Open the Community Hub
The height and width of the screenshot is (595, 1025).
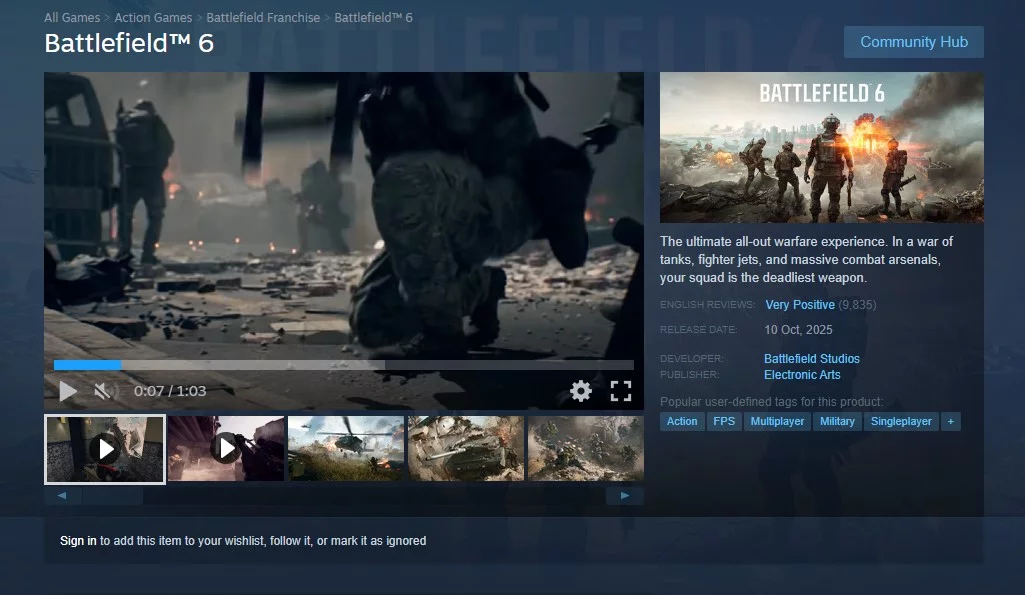(913, 42)
